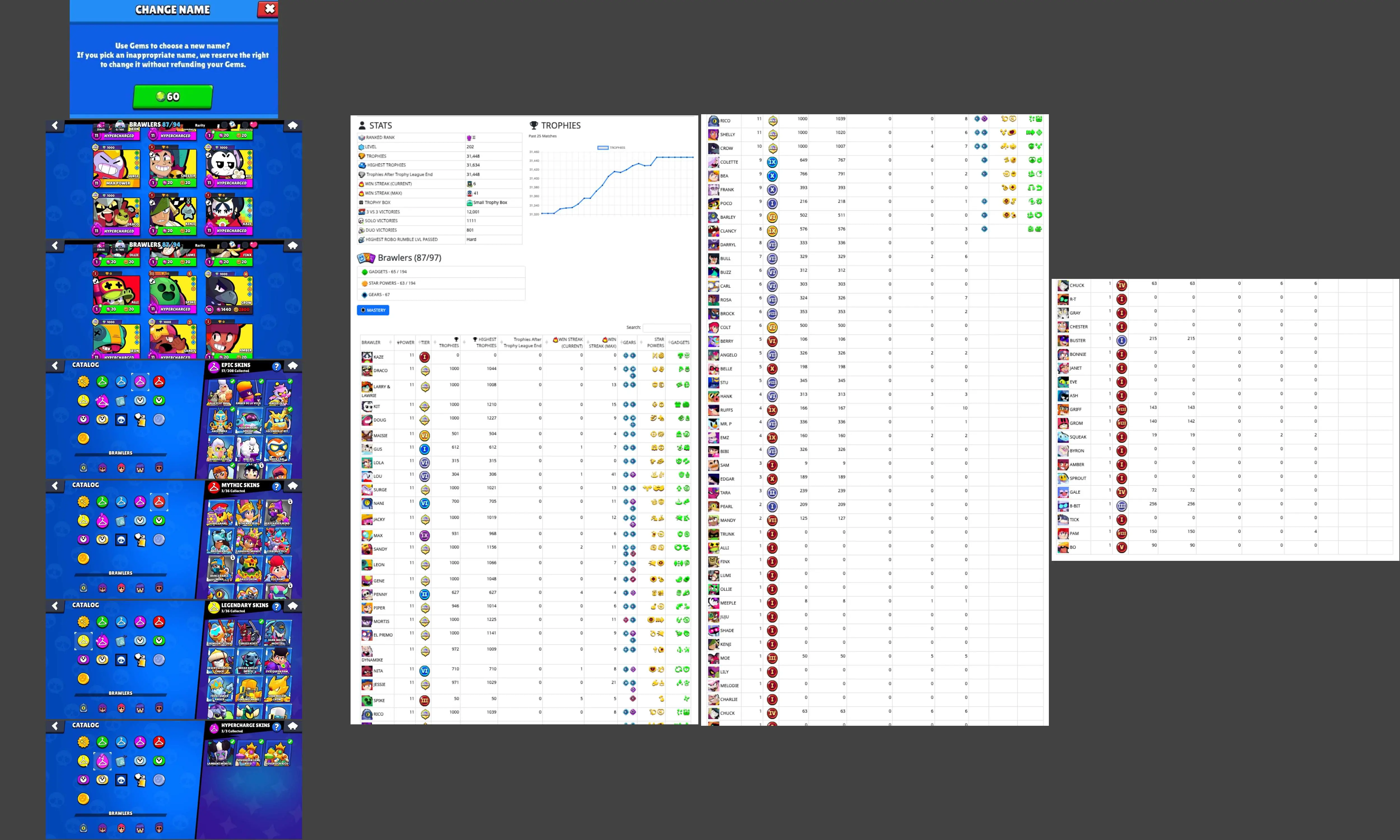Screen dimensions: 1400x840
Task: Tap the home icon in Legendary Skins catalog
Action: (x=293, y=606)
